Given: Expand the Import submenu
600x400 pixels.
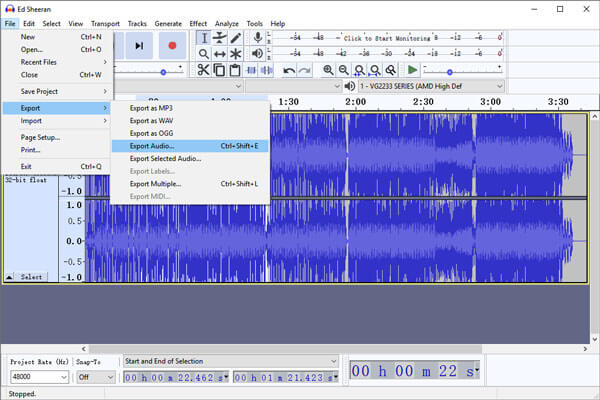Looking at the screenshot, I should [x=57, y=121].
